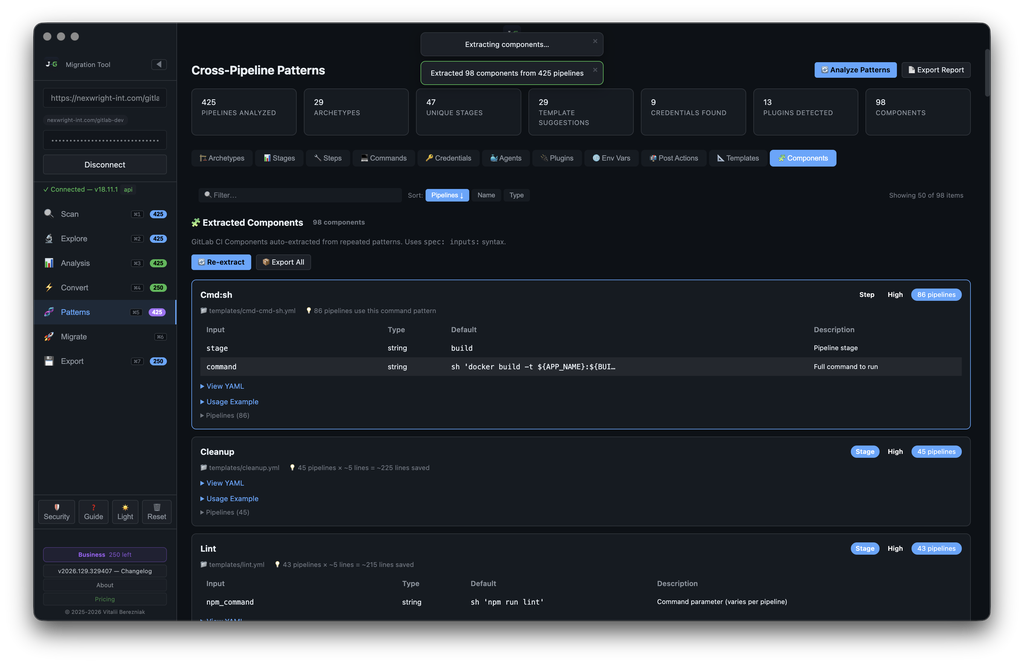This screenshot has width=1024, height=665.
Task: Open the Templates tab
Action: 738,158
